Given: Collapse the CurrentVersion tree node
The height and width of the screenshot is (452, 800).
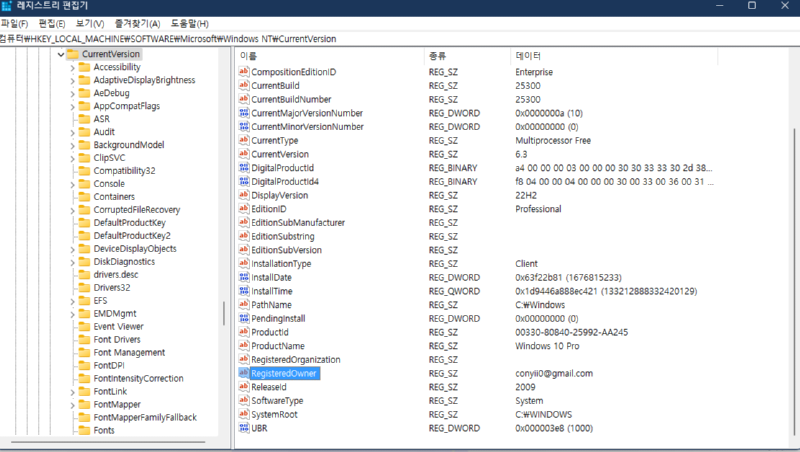Looking at the screenshot, I should click(x=59, y=54).
